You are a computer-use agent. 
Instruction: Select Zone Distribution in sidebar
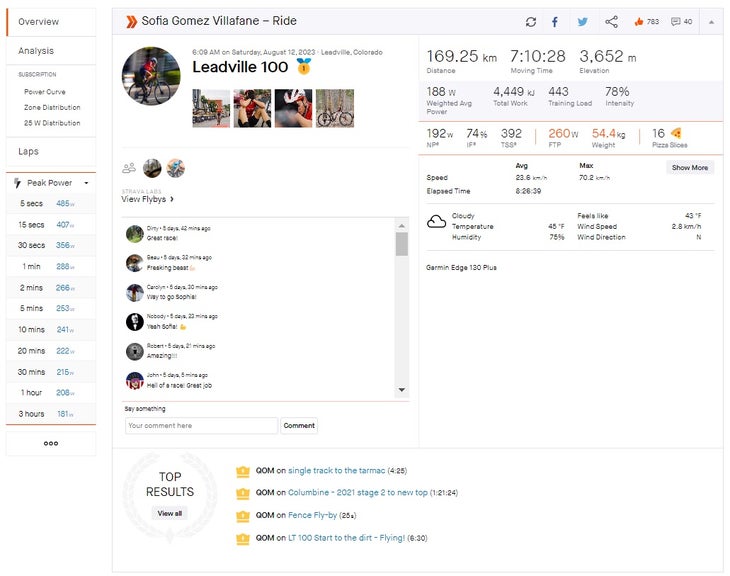click(x=52, y=107)
